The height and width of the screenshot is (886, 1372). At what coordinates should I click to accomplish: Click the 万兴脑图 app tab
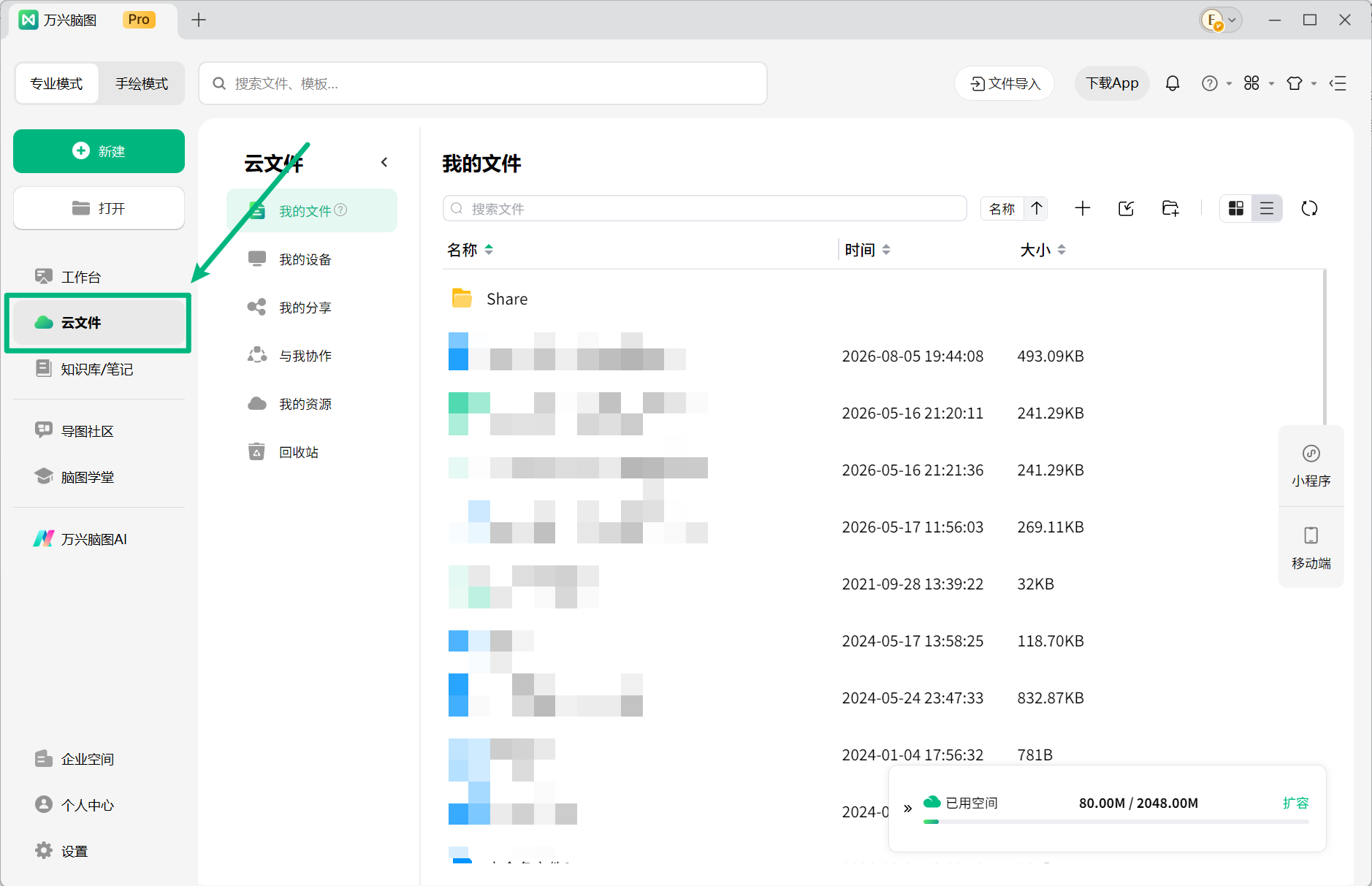(93, 20)
